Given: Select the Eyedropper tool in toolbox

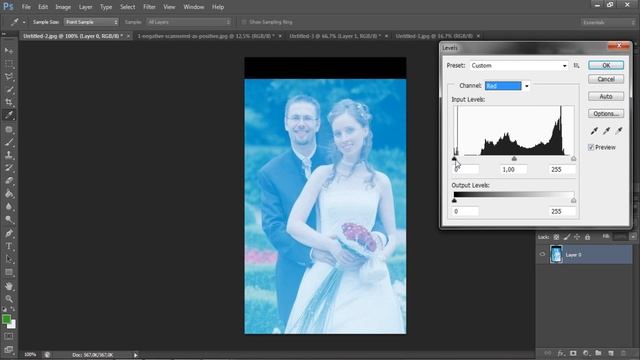Looking at the screenshot, I should [x=9, y=116].
